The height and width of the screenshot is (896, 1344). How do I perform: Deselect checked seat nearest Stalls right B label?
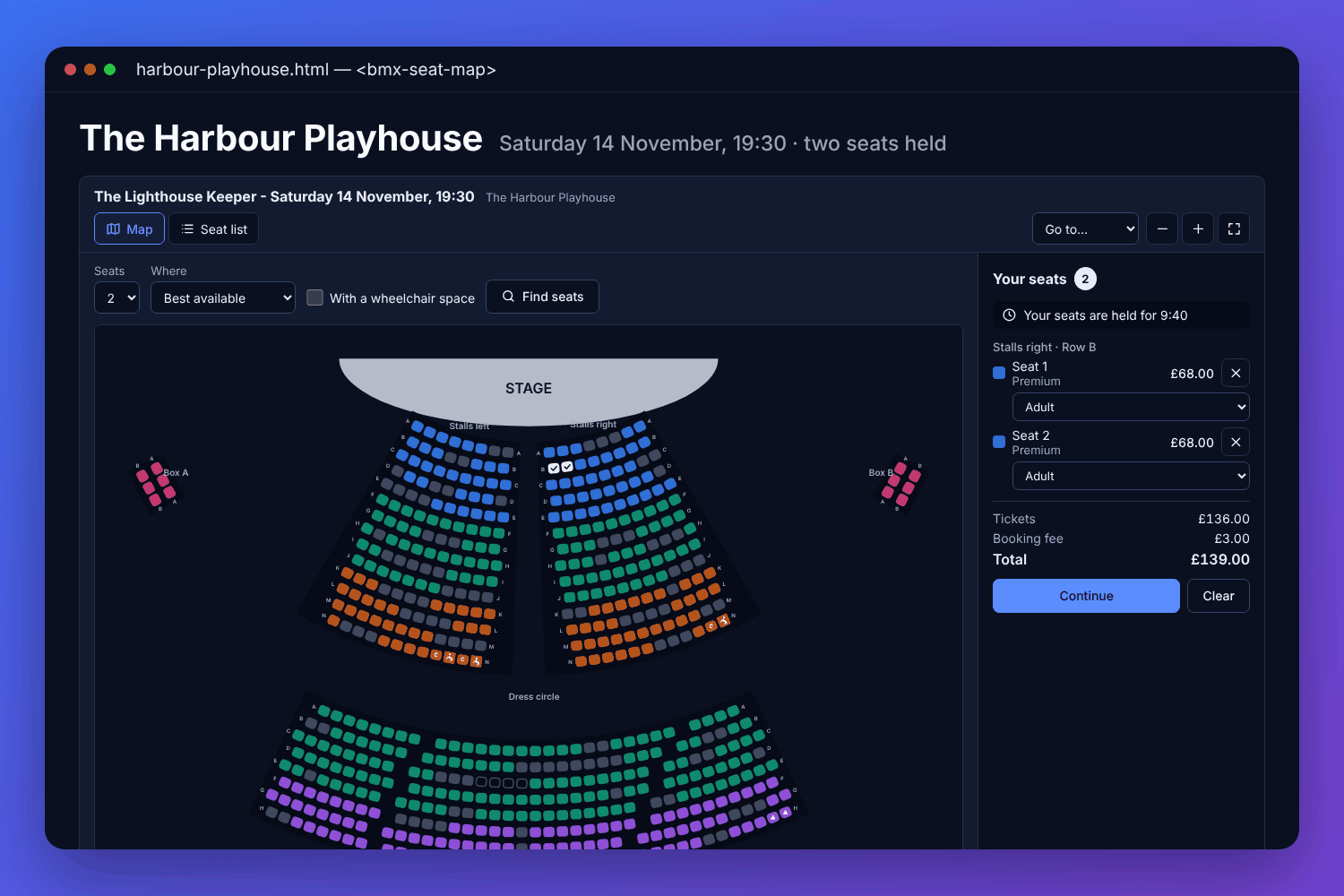point(554,468)
